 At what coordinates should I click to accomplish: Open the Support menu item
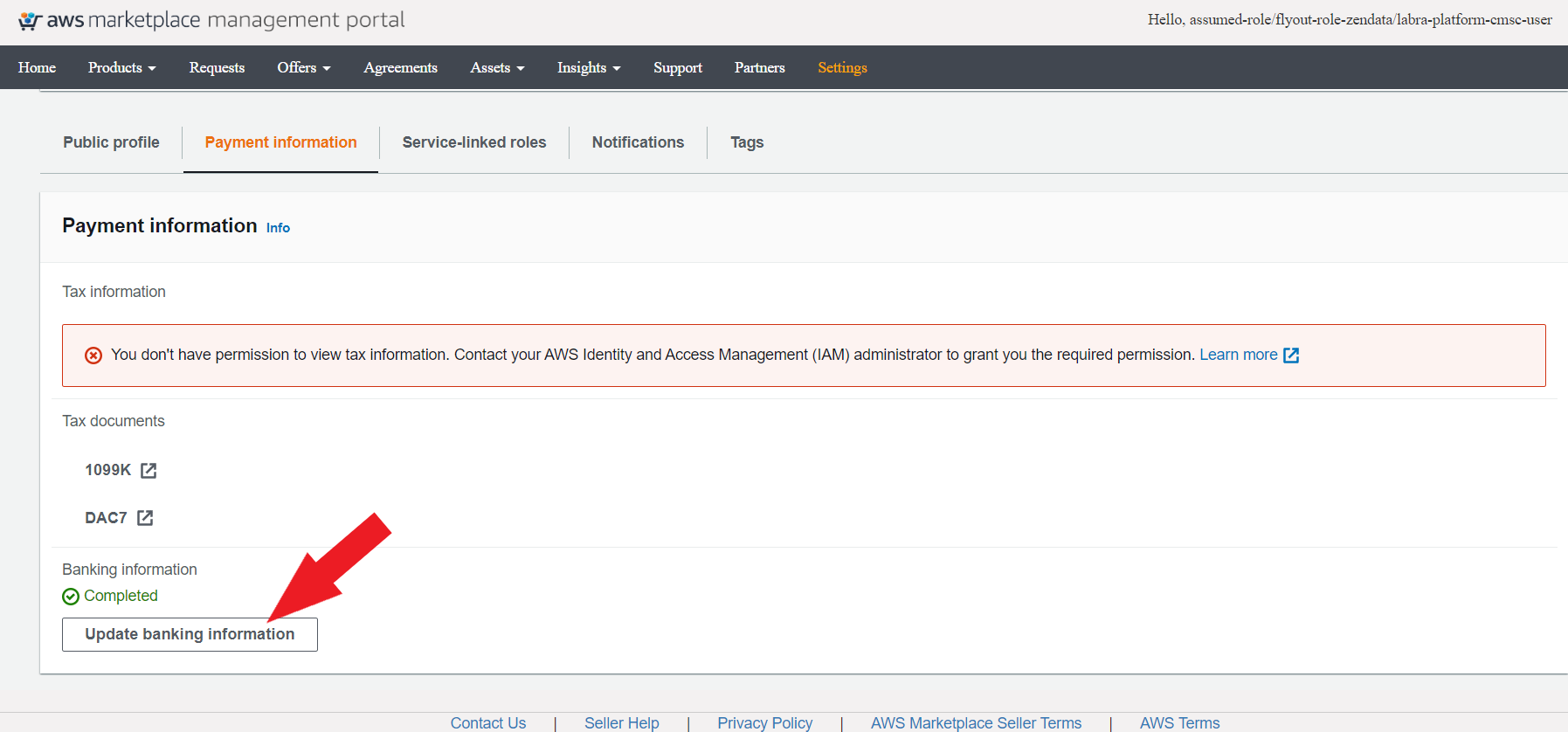tap(678, 67)
